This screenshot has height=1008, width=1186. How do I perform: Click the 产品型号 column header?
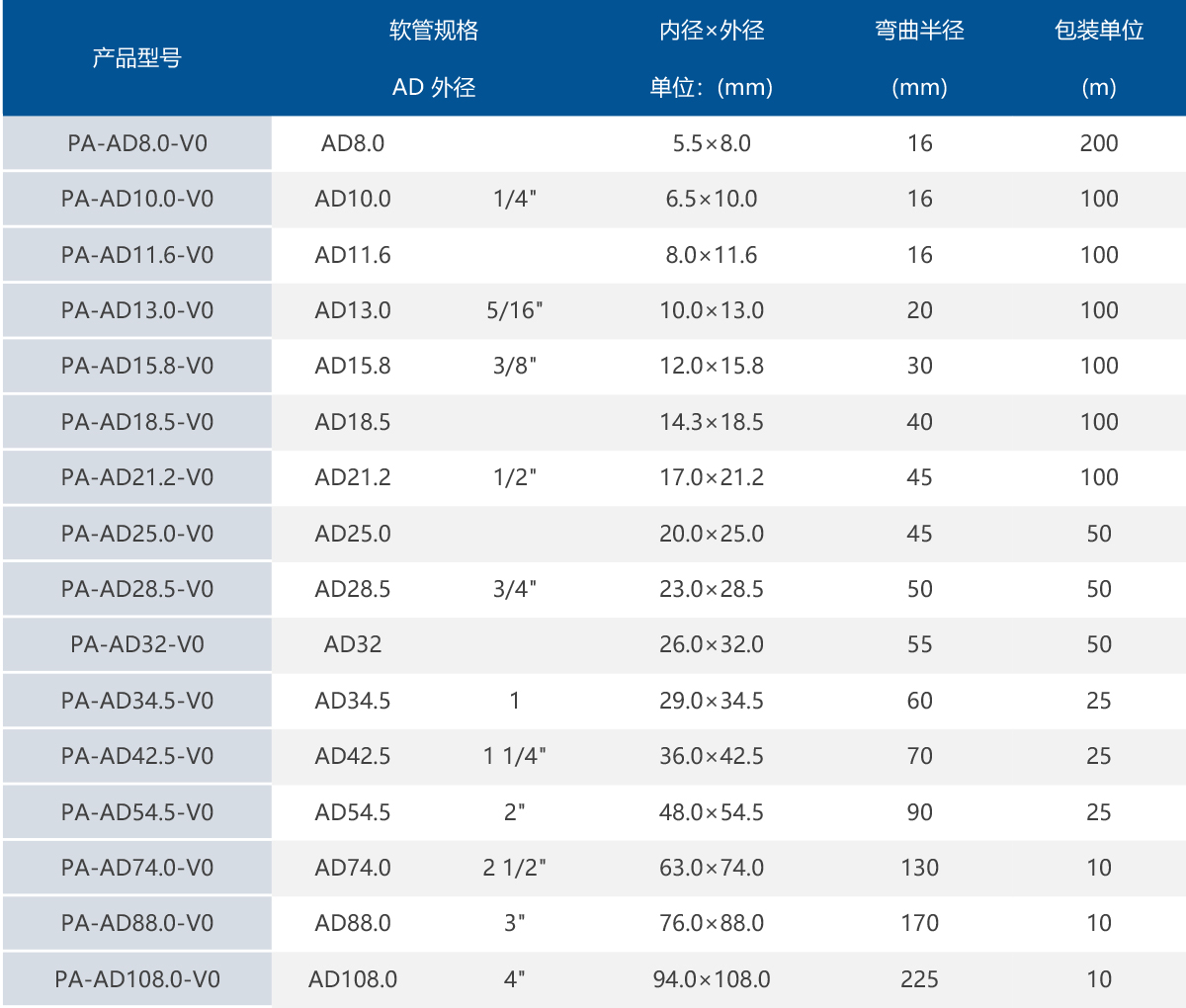tap(136, 58)
